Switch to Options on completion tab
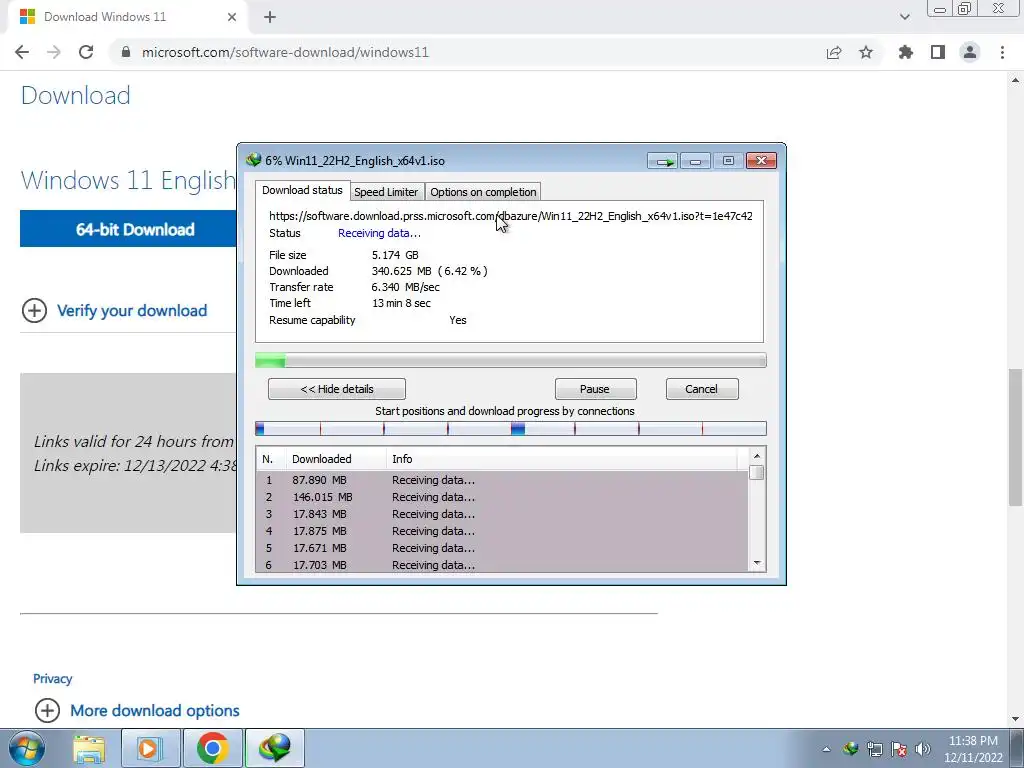This screenshot has width=1024, height=768. [x=483, y=192]
